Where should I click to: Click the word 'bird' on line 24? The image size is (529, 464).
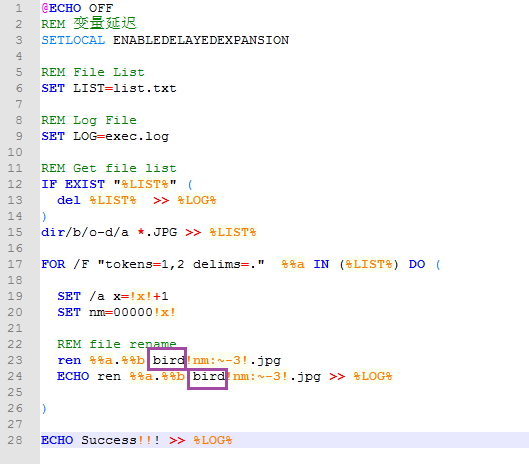(x=208, y=376)
